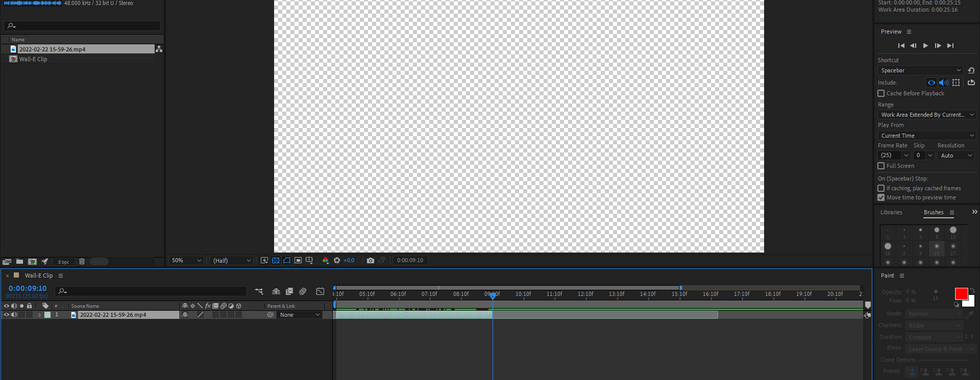Open the Preview panel menu
Screen dimensions: 980x380
click(x=909, y=32)
